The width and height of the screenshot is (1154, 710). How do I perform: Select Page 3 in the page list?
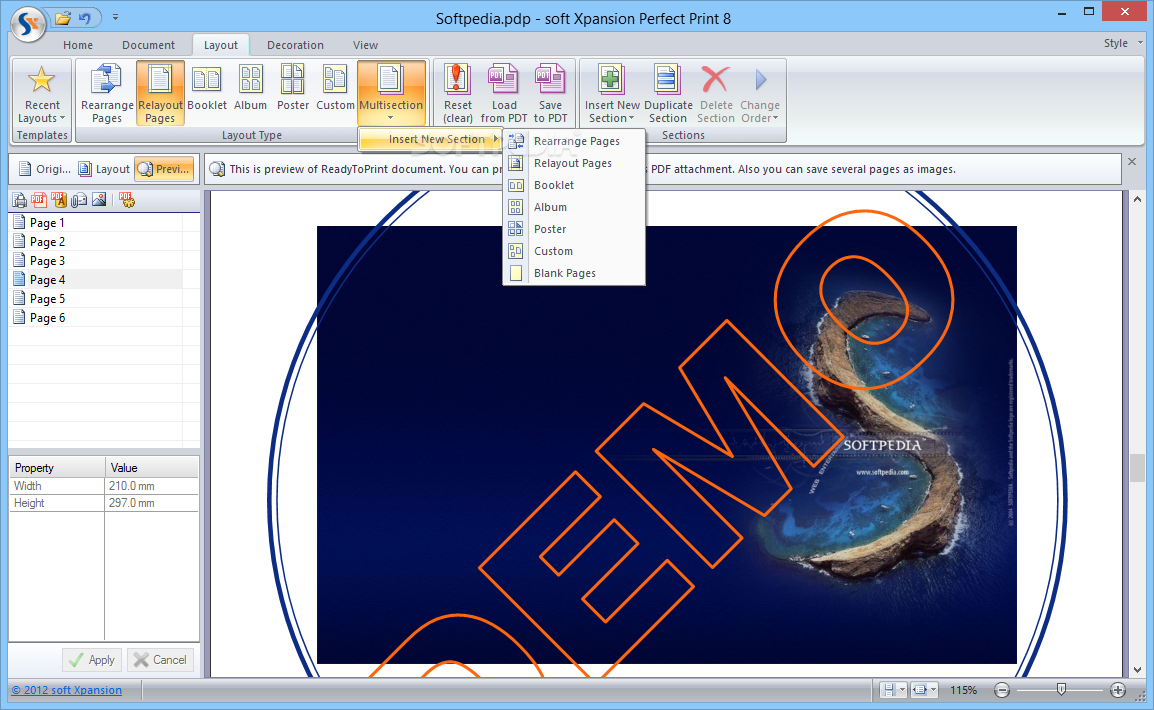pyautogui.click(x=96, y=261)
